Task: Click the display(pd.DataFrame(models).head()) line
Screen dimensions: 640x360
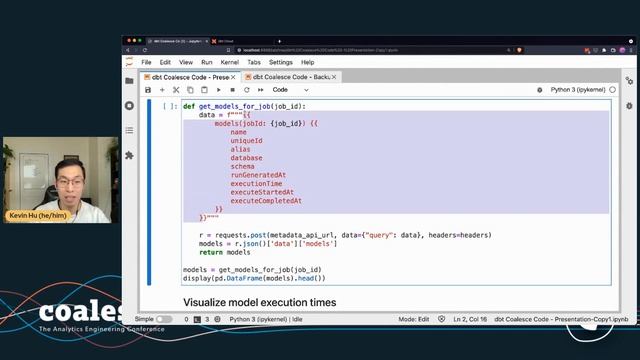Action: (254, 278)
